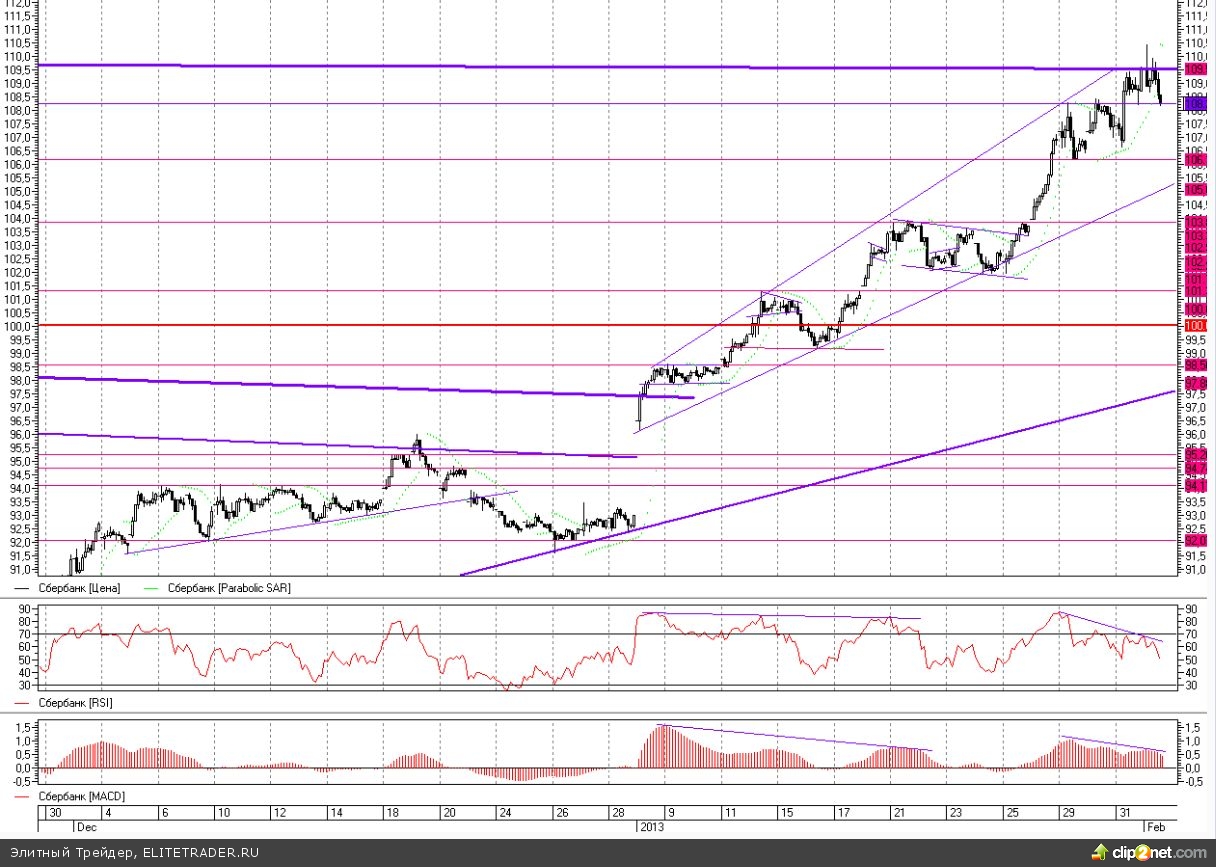Click the pink 98.5 price tag on right axis
Screen dimensions: 1216x867
pos(1194,366)
